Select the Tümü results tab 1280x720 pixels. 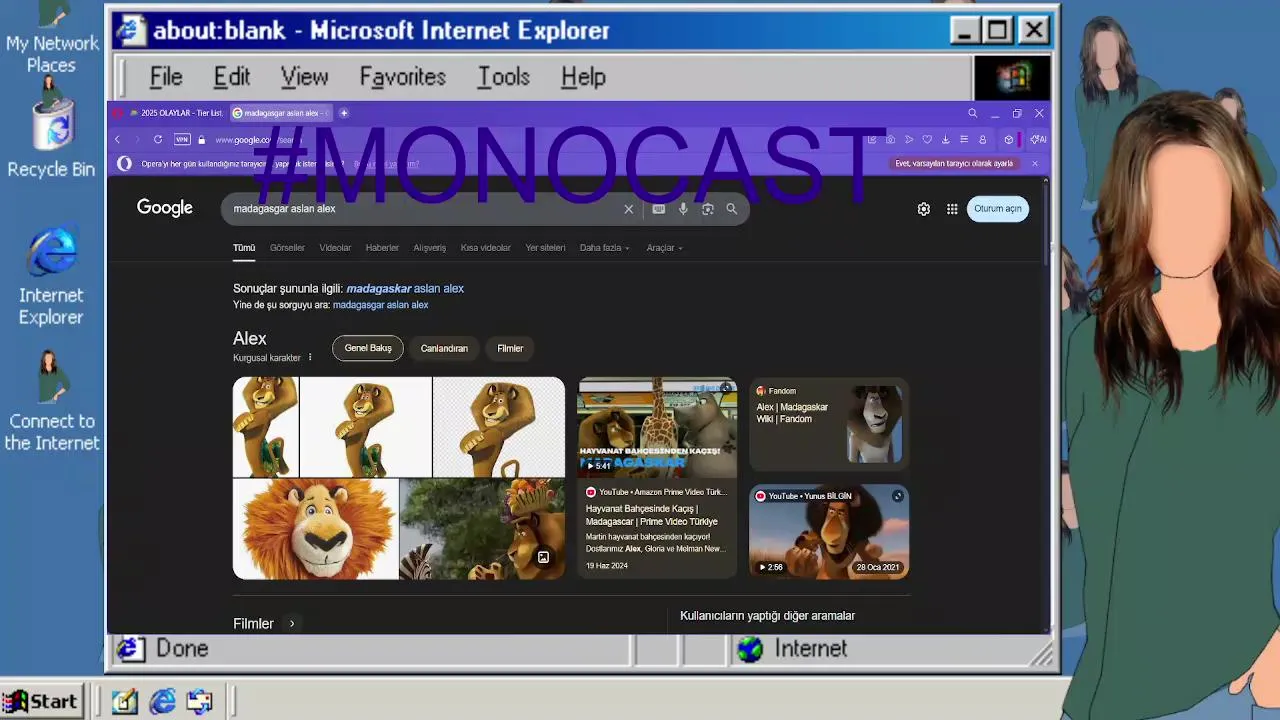[244, 248]
